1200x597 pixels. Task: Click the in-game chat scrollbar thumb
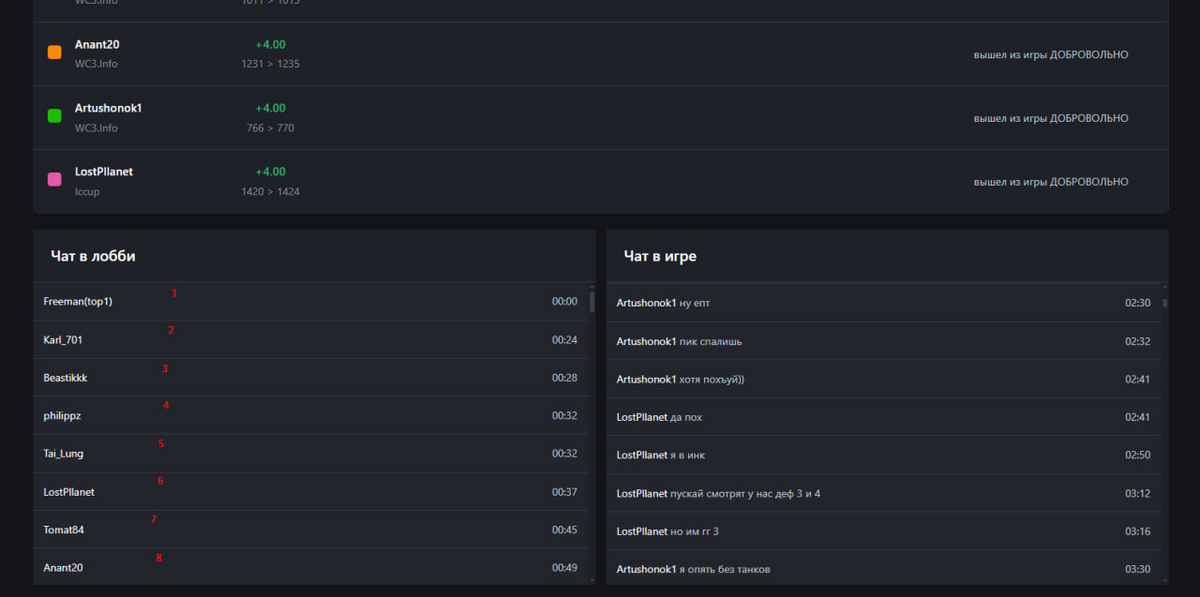tap(1165, 302)
